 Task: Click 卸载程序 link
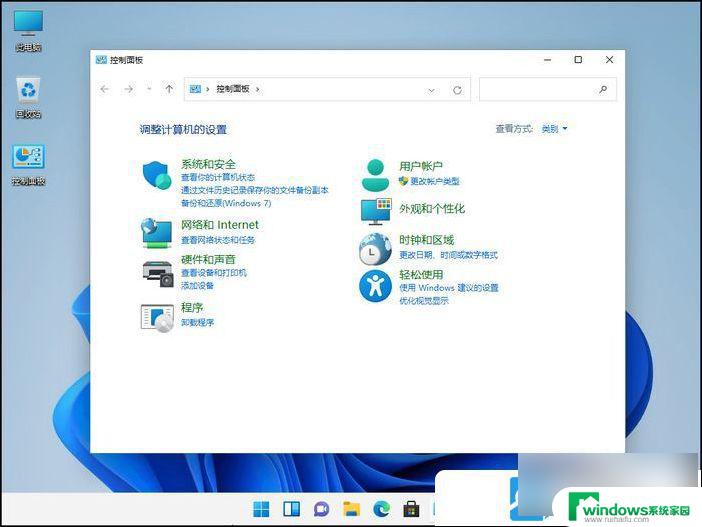click(197, 322)
